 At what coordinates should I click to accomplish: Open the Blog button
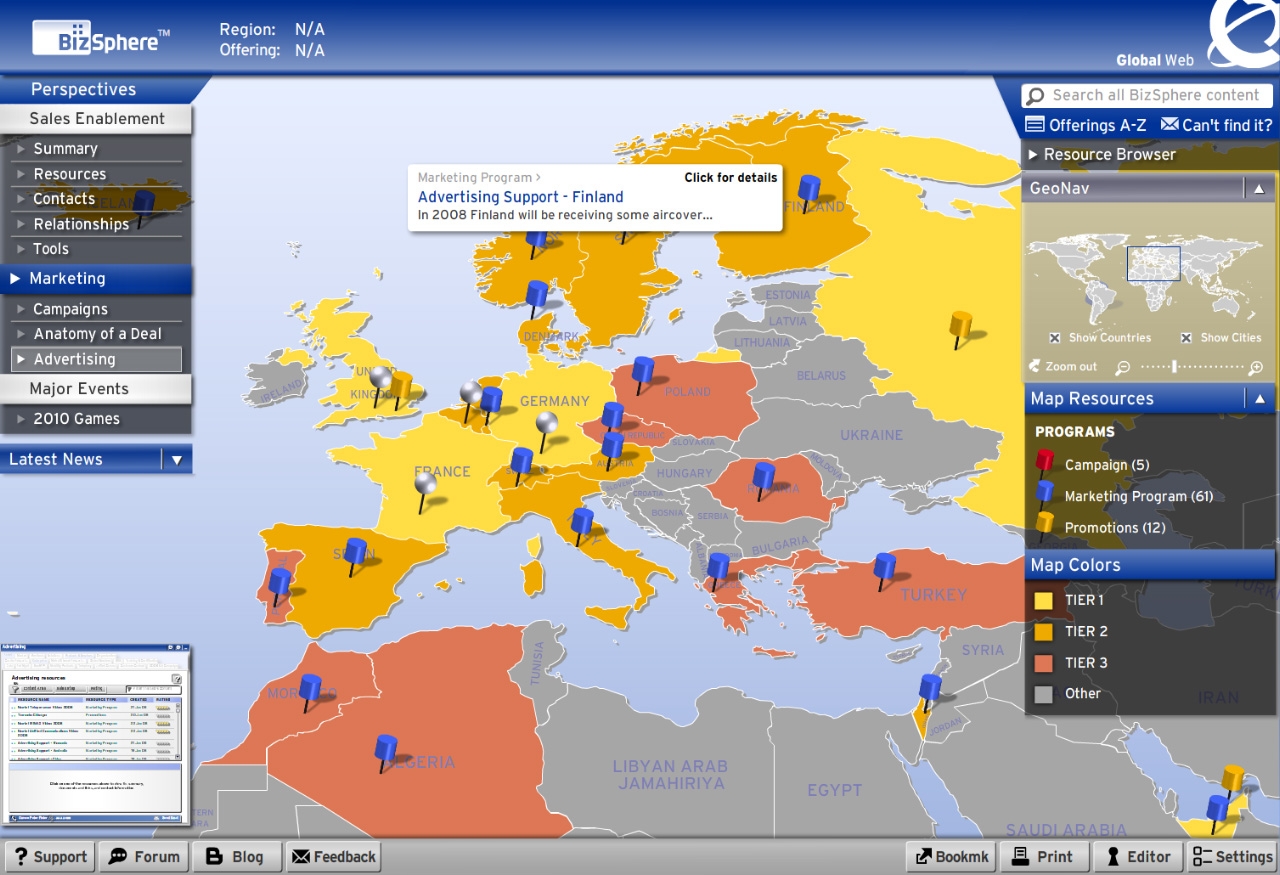pyautogui.click(x=236, y=857)
